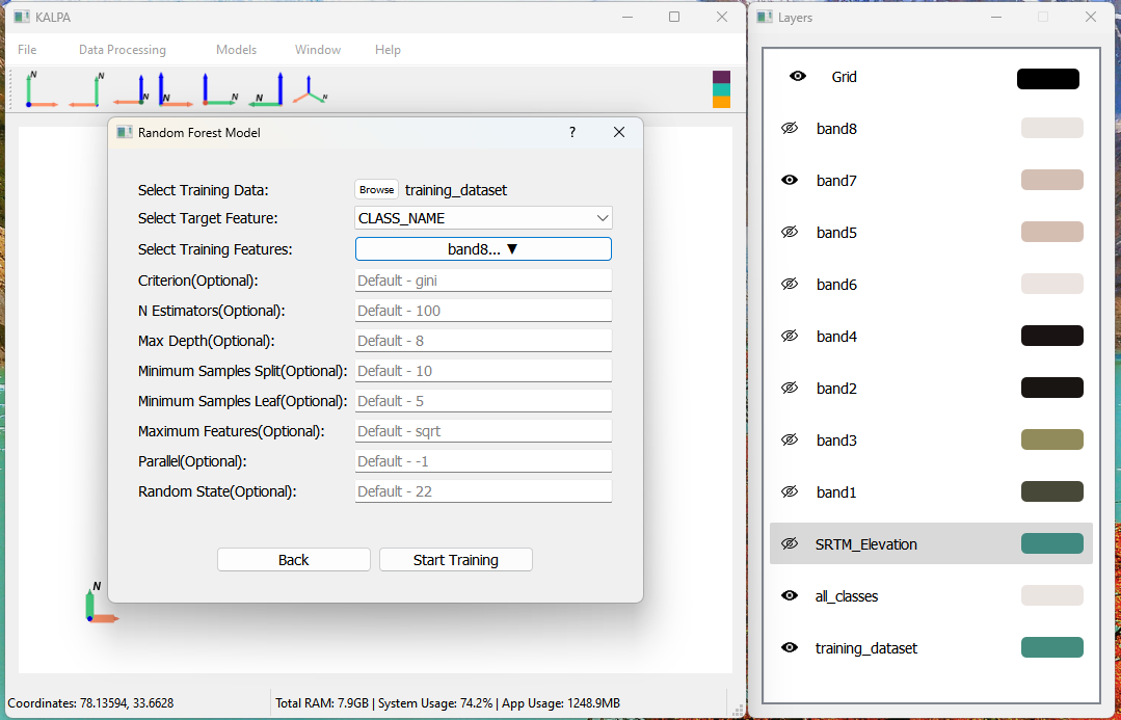The width and height of the screenshot is (1121, 720).
Task: Focus the Minimum Samples Leaf field
Action: click(x=483, y=400)
